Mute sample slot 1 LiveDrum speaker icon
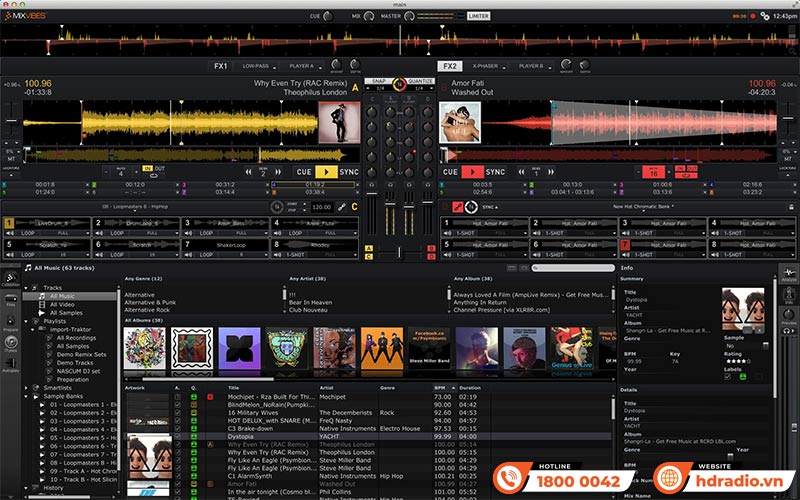This screenshot has height=500, width=800. coord(10,233)
